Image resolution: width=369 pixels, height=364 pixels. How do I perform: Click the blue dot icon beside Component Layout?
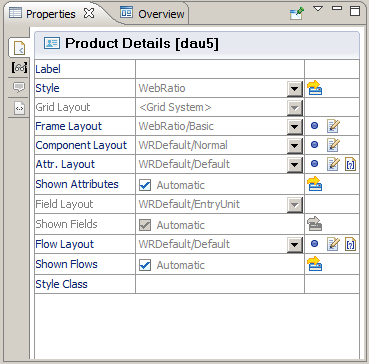pyautogui.click(x=314, y=145)
